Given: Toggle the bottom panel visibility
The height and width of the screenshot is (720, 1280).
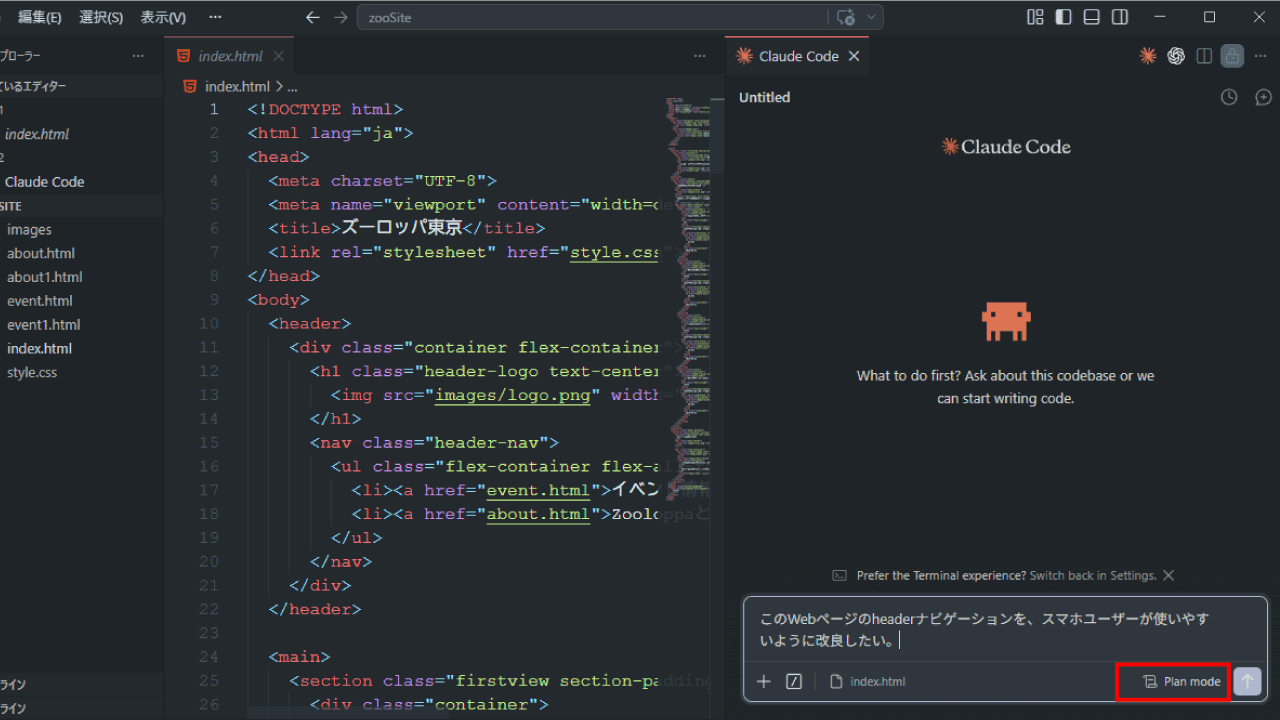Looking at the screenshot, I should coord(1091,17).
